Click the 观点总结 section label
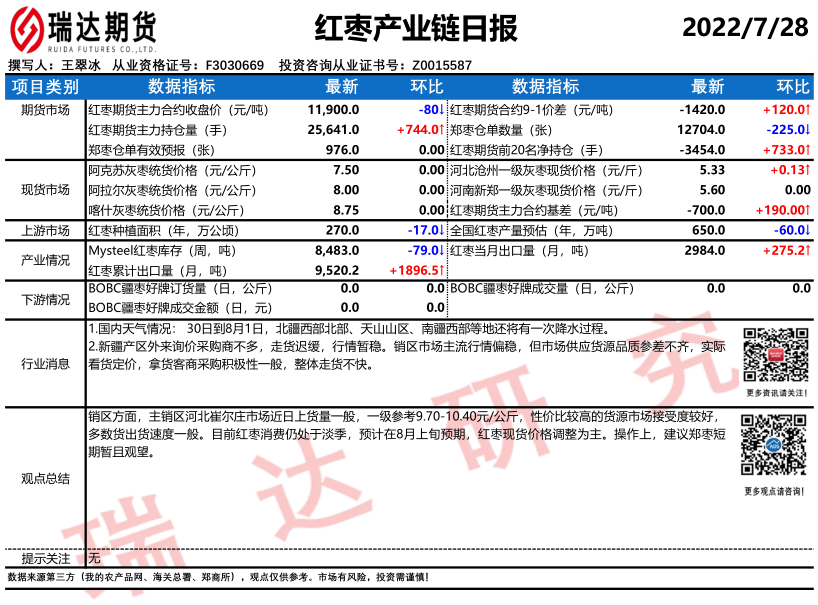 coord(45,478)
